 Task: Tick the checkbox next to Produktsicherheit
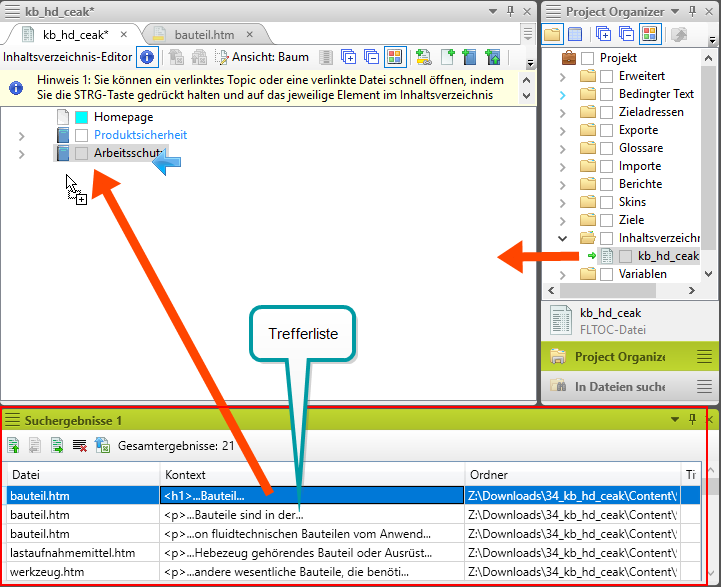click(81, 135)
